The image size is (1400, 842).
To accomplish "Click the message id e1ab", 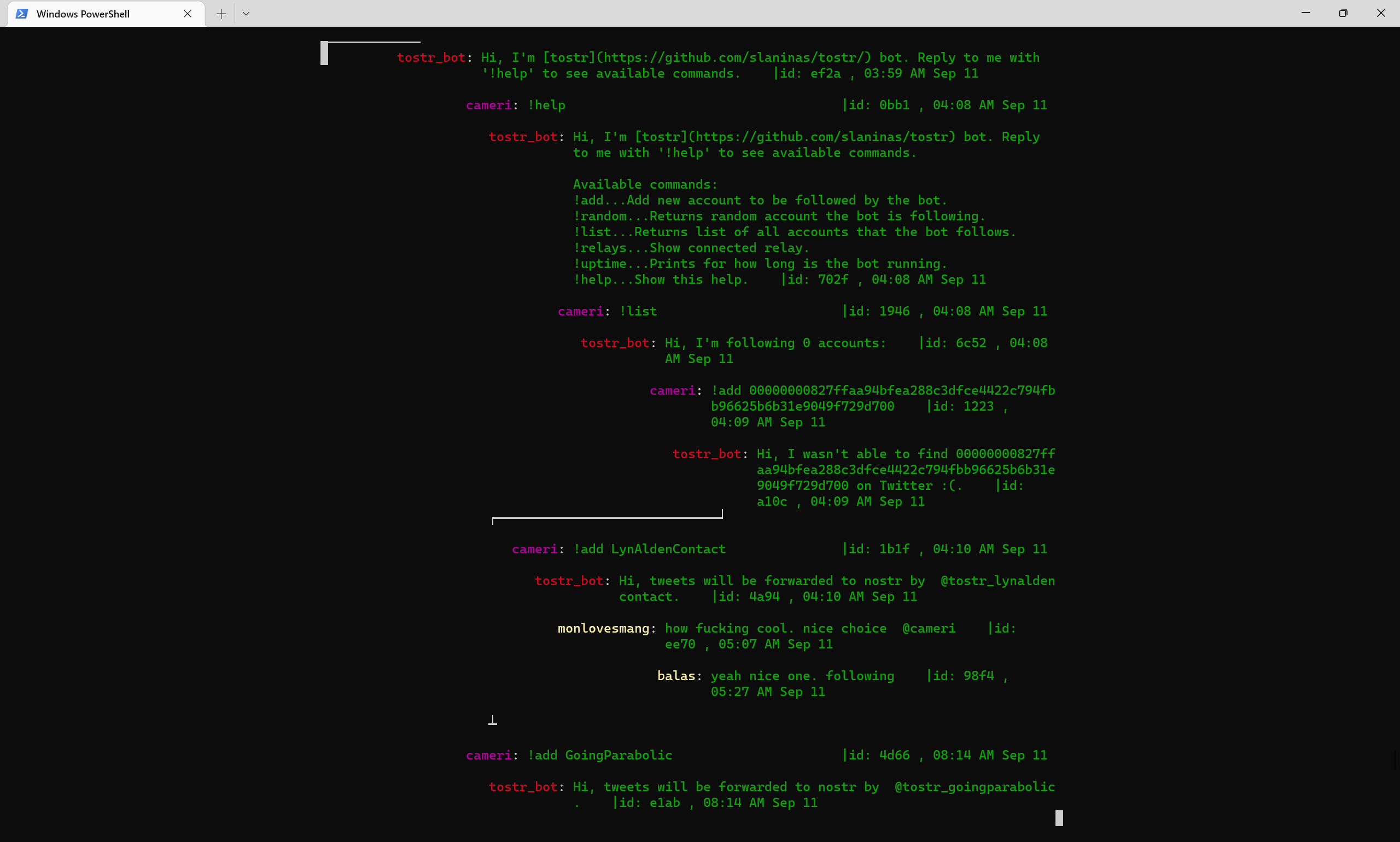I will (664, 803).
